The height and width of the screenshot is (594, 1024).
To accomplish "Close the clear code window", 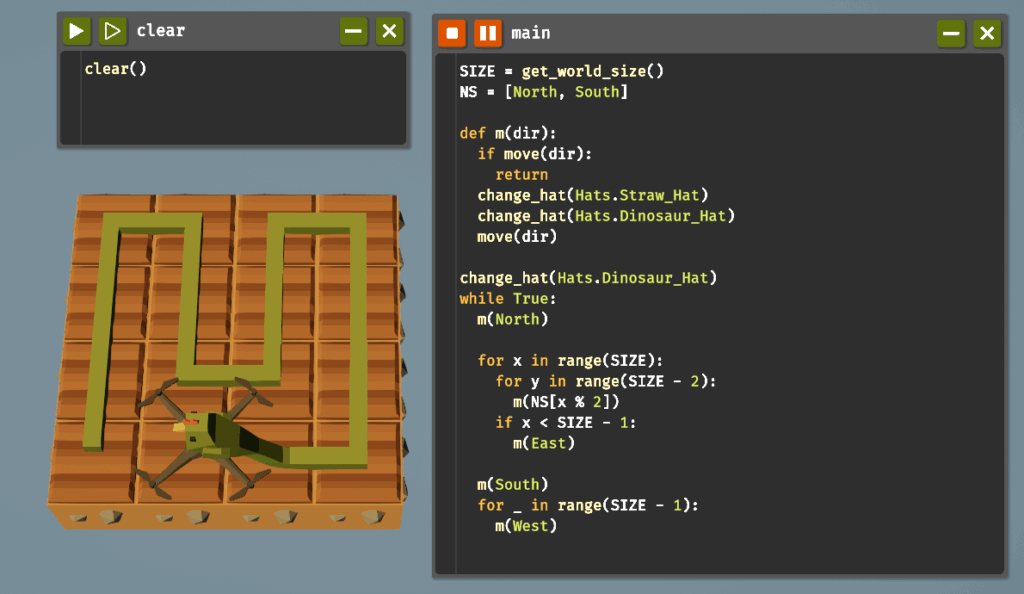I will click(389, 31).
